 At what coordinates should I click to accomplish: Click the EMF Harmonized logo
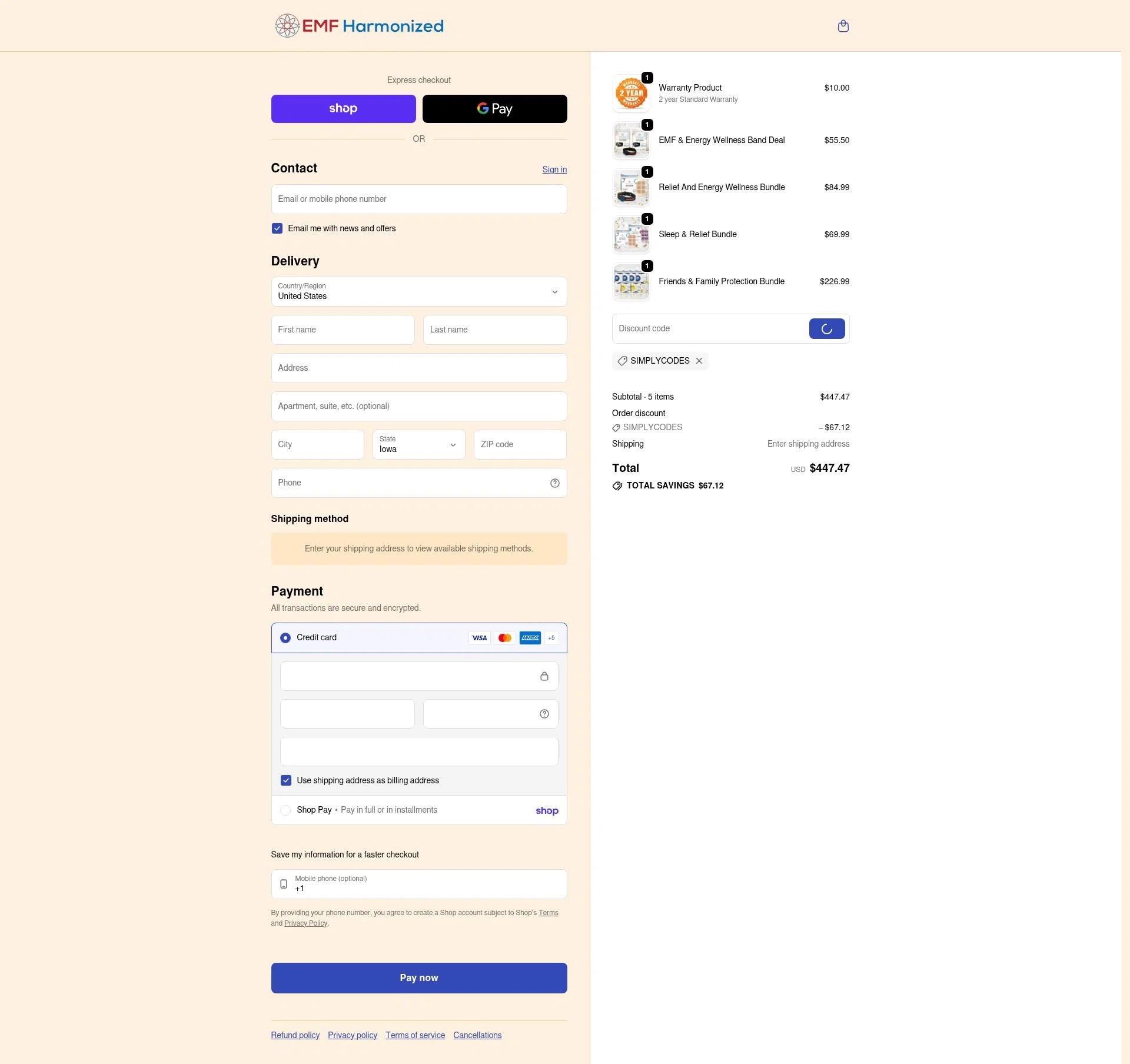tap(359, 26)
